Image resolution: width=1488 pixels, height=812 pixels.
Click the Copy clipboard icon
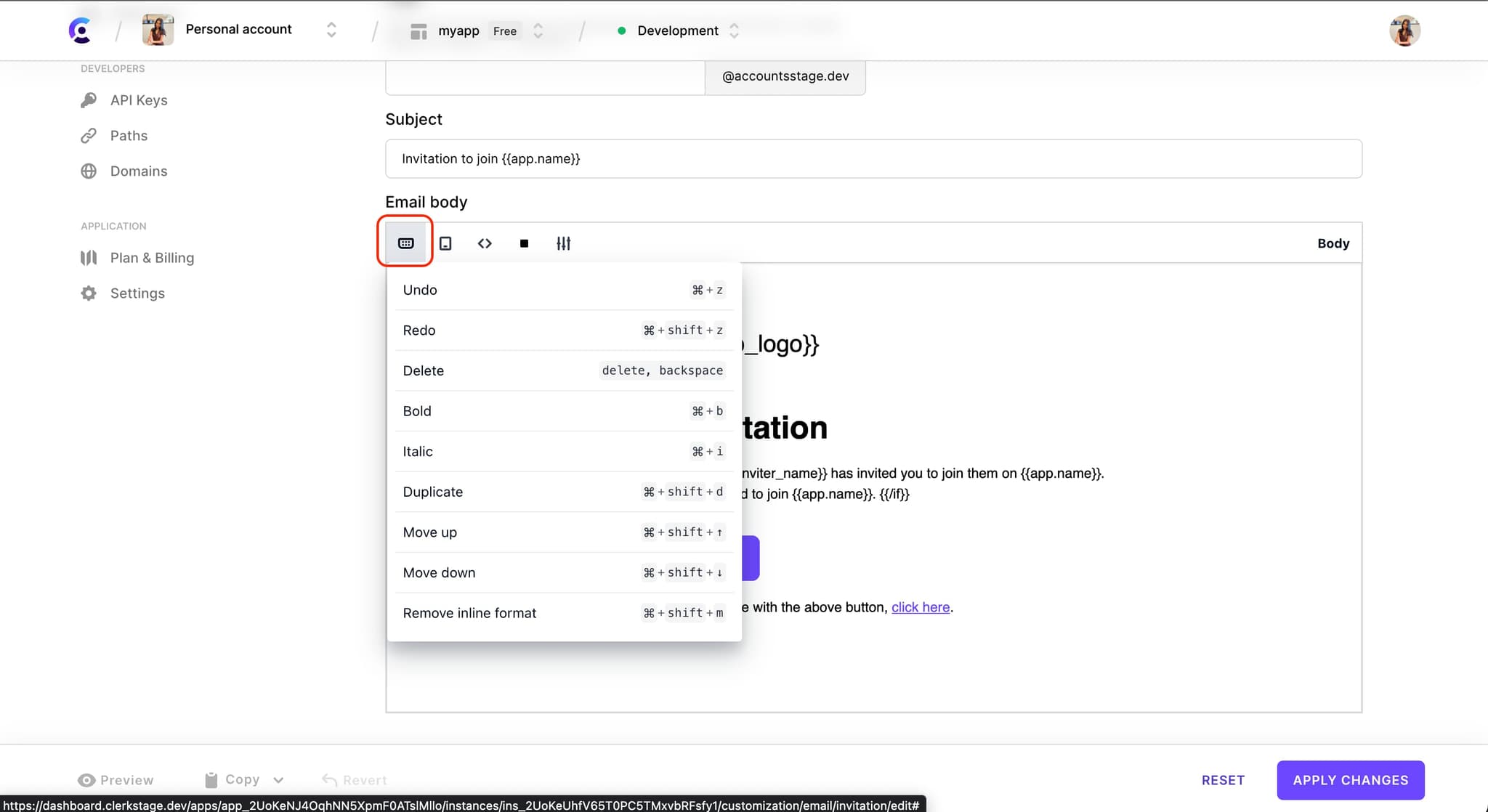(211, 780)
